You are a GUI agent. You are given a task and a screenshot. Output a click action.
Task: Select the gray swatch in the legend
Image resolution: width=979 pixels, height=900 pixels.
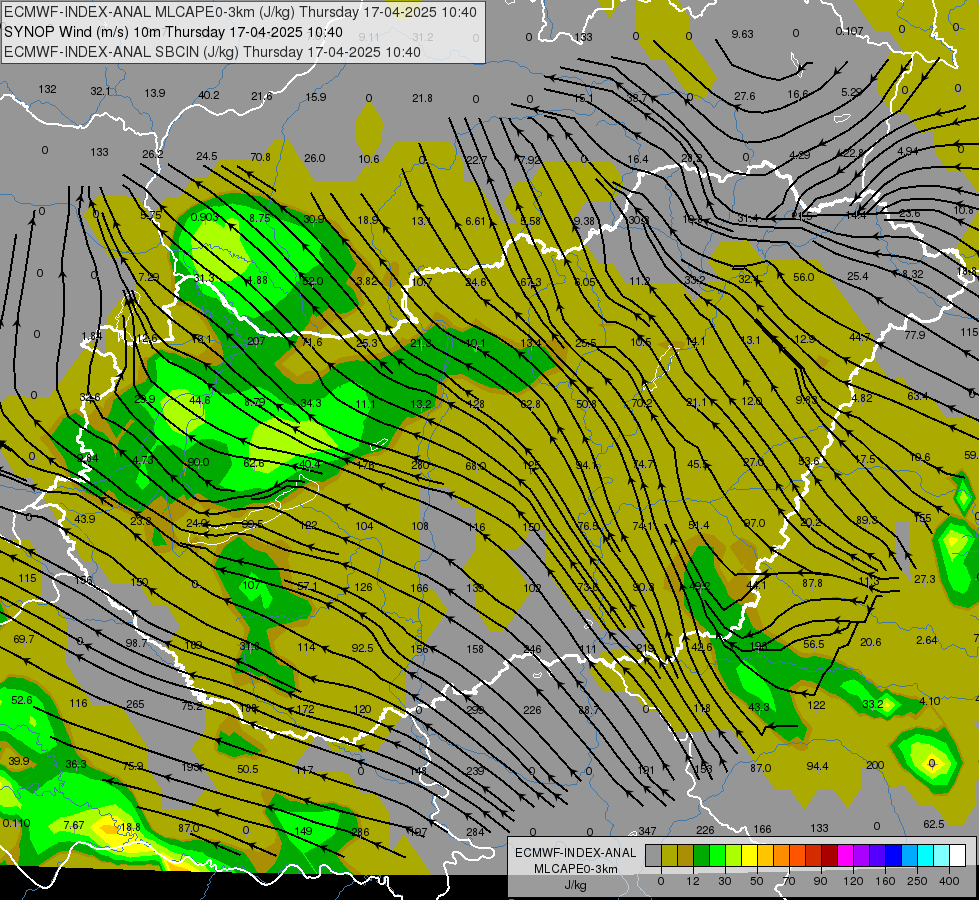point(653,855)
